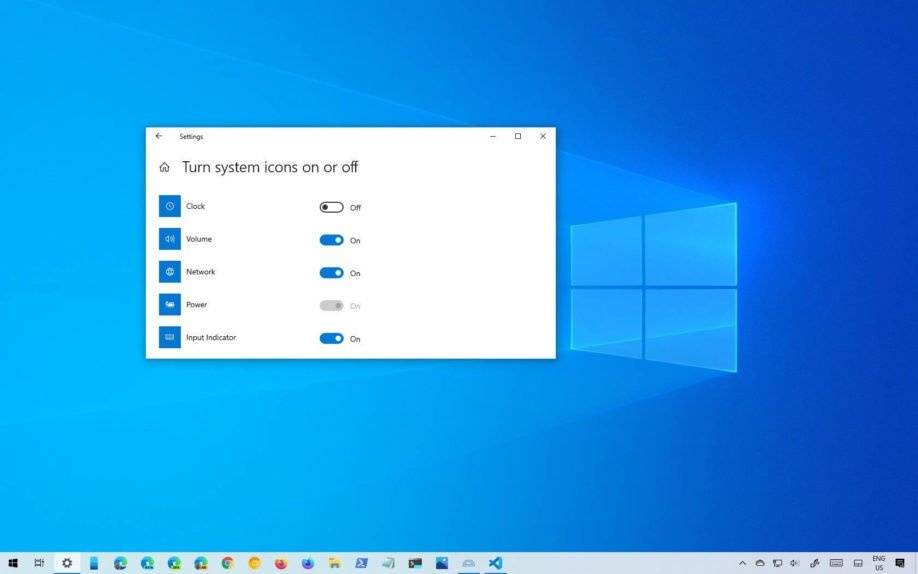Open the ENG US language switcher
The image size is (918, 574).
pyautogui.click(x=878, y=563)
